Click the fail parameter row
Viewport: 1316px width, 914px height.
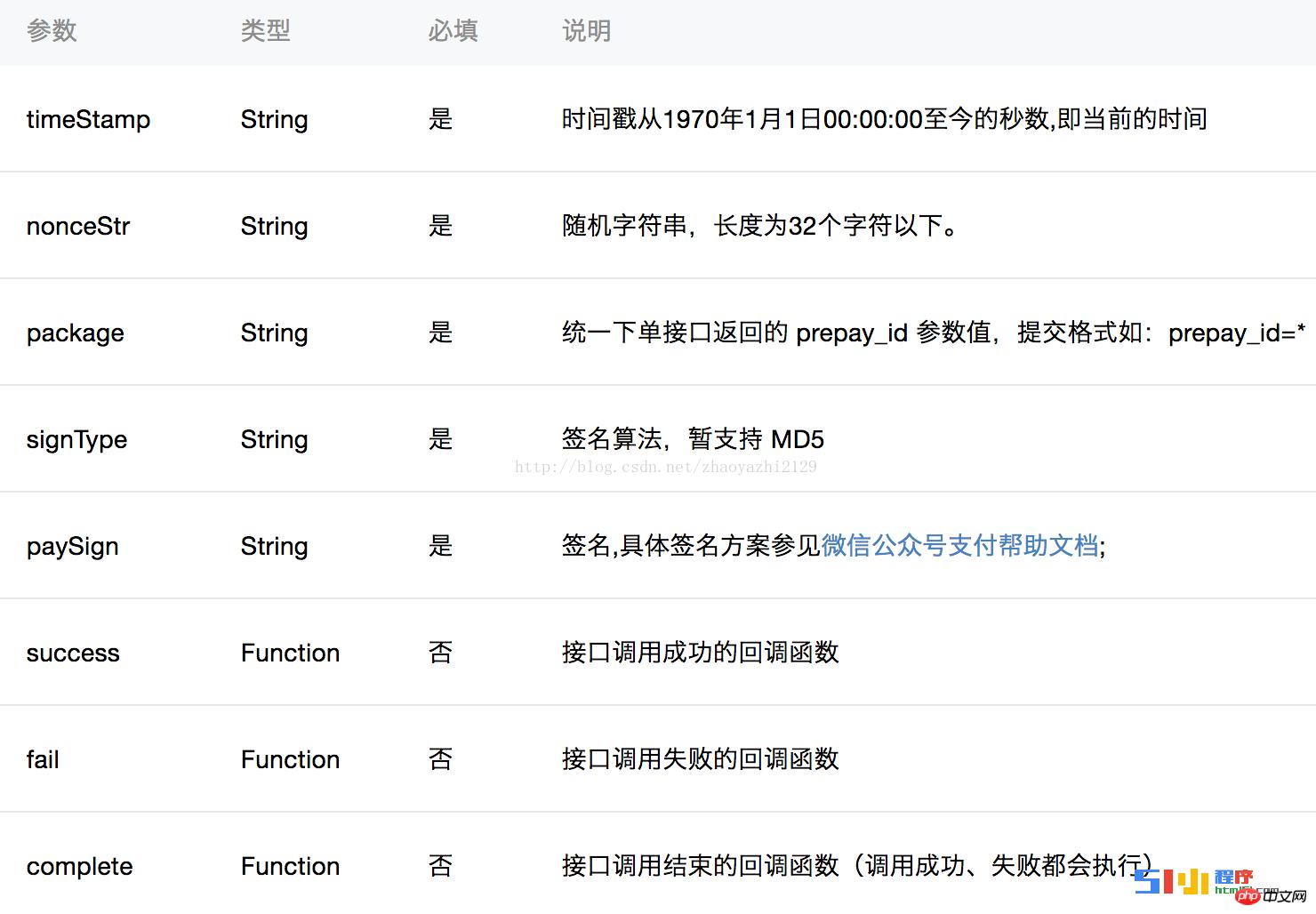click(42, 759)
